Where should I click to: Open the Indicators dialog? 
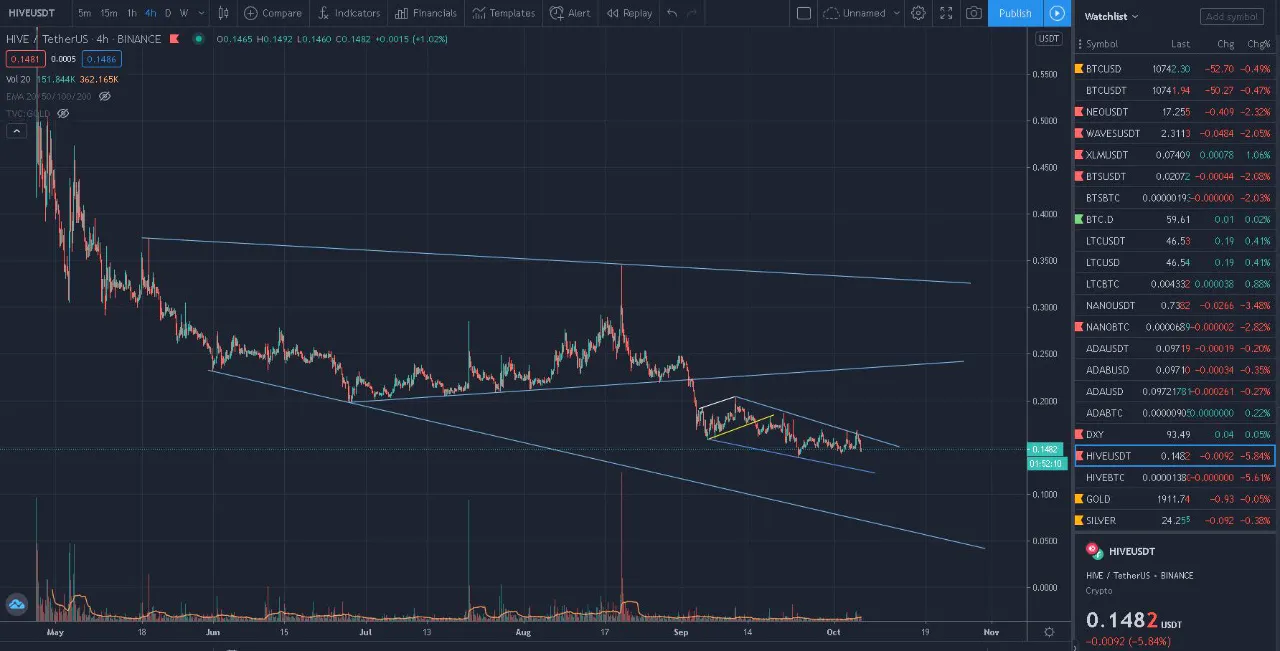pos(350,13)
